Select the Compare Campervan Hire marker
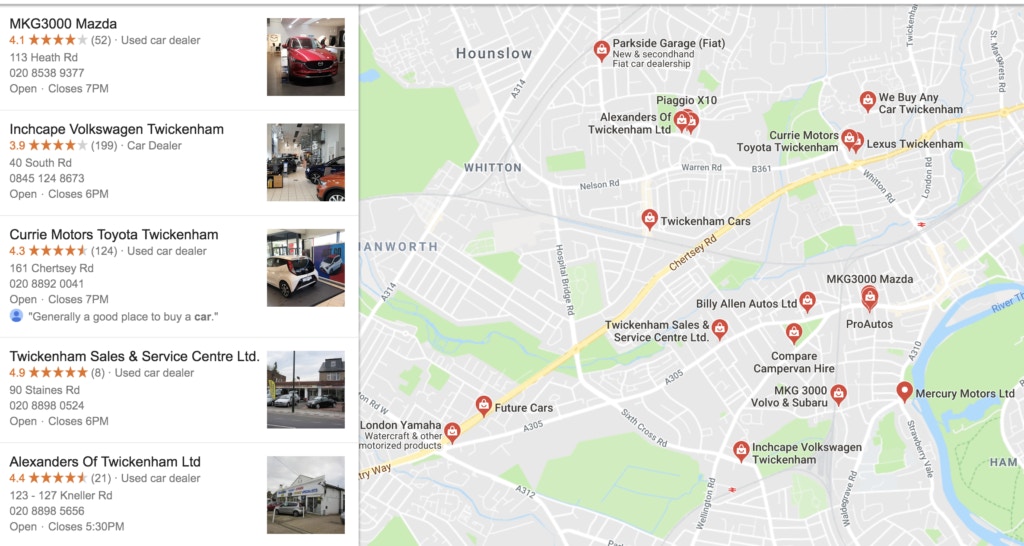 coord(793,333)
